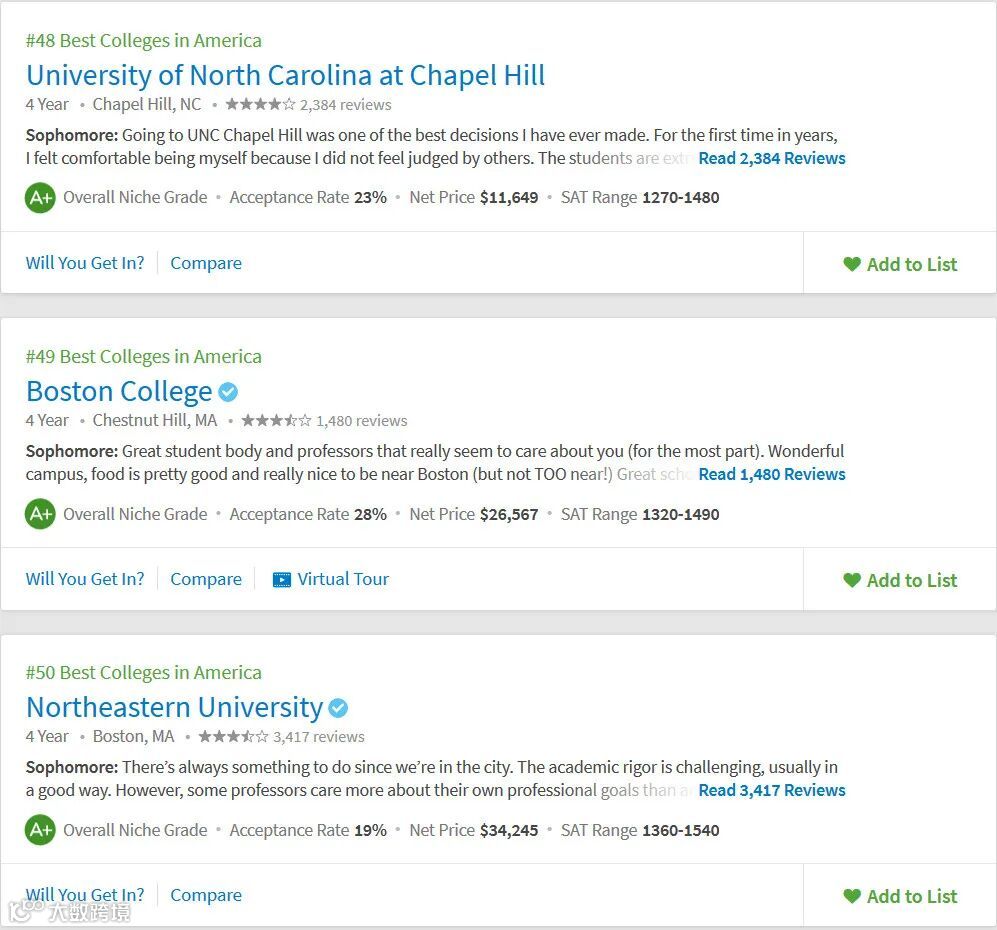Expand Read 1,480 Reviews for Boston College
This screenshot has width=997, height=930.
(771, 474)
